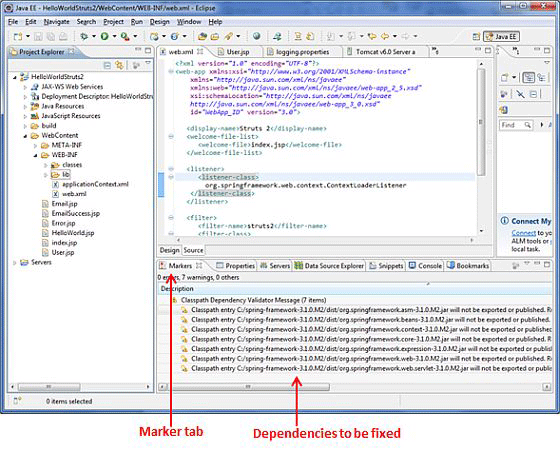Expand the Servers project node
This screenshot has width=560, height=451.
(x=15, y=263)
